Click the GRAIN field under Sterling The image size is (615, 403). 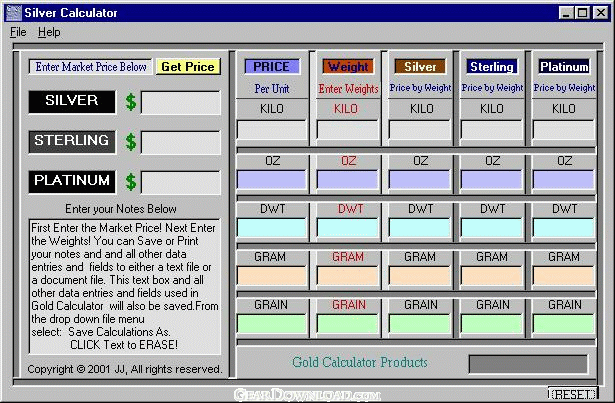[x=491, y=324]
